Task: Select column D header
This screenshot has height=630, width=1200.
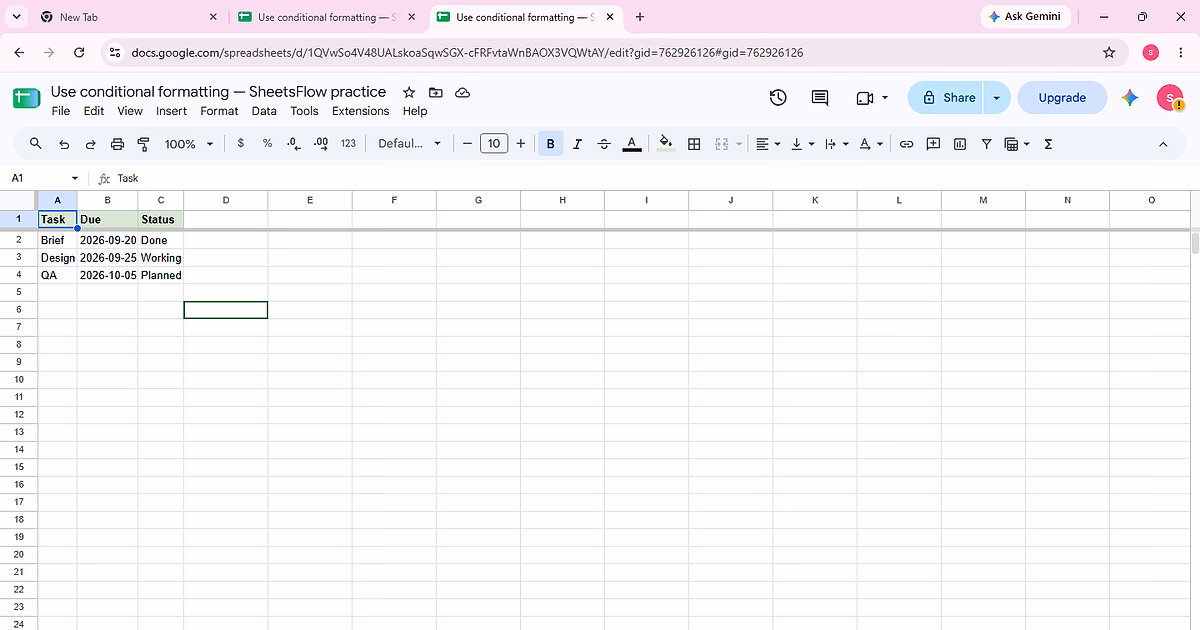Action: point(226,200)
